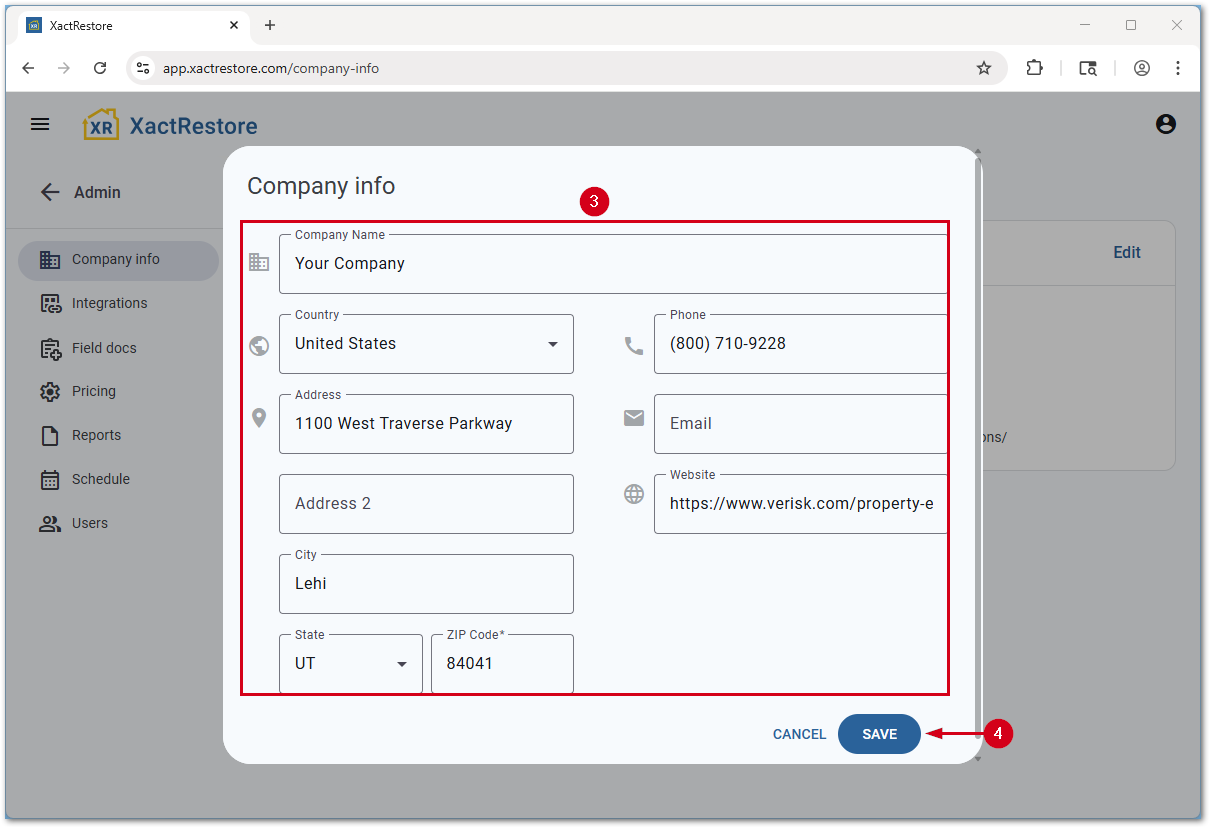The height and width of the screenshot is (828, 1210).
Task: Click the XactRestore logo
Action: click(x=170, y=126)
